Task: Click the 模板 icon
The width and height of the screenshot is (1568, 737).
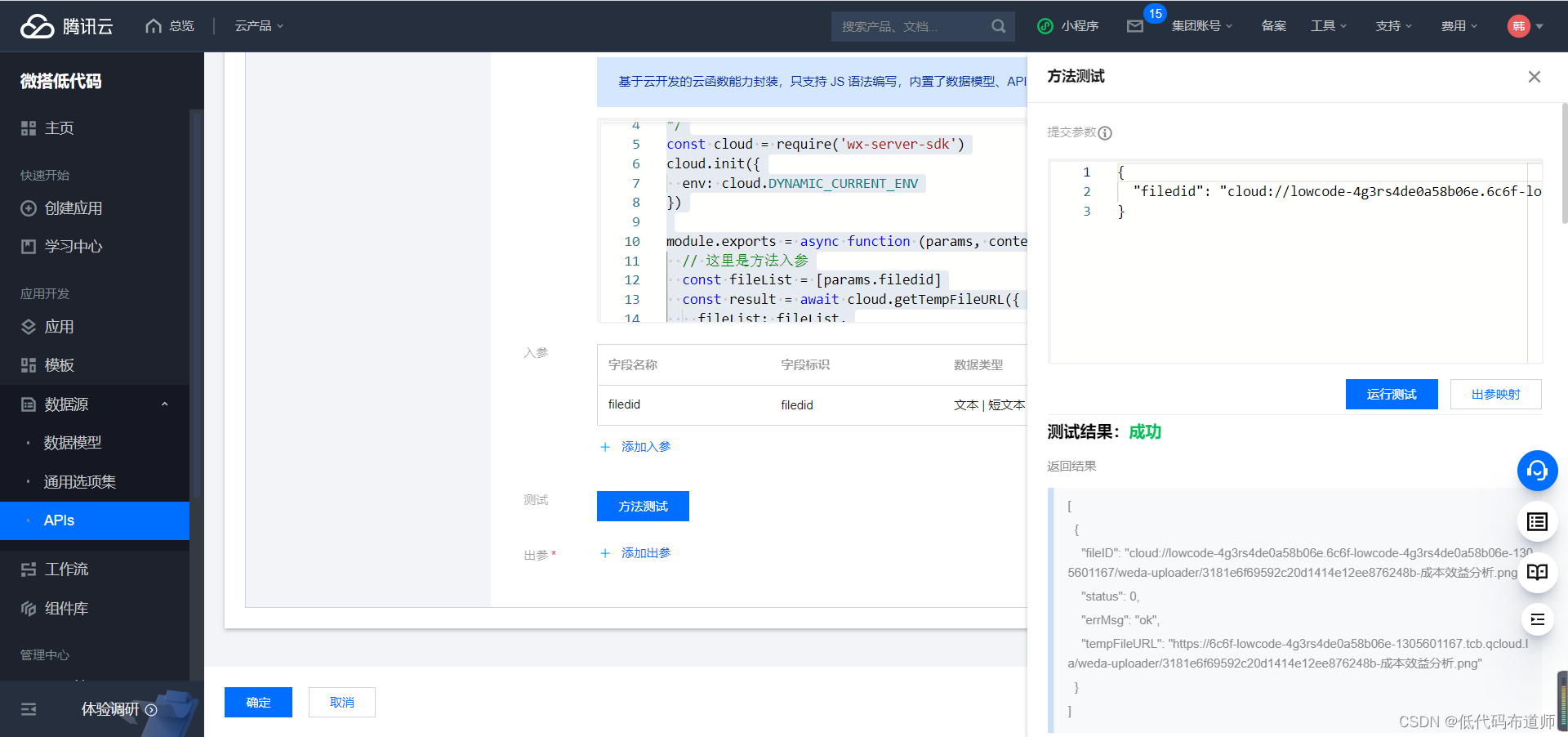Action: [x=29, y=365]
